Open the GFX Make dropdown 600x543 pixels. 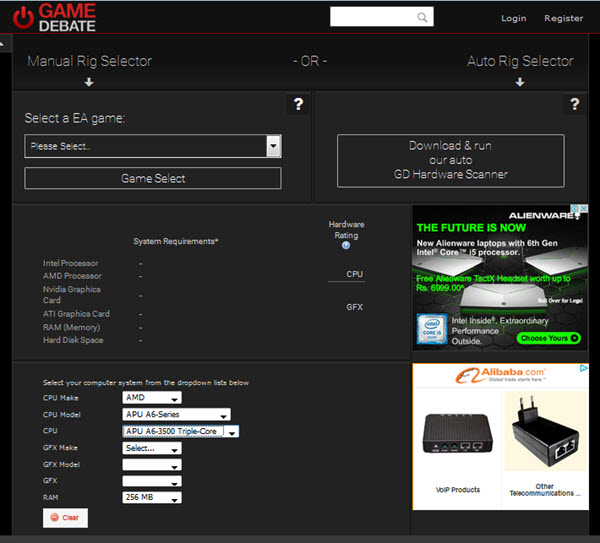tap(152, 448)
